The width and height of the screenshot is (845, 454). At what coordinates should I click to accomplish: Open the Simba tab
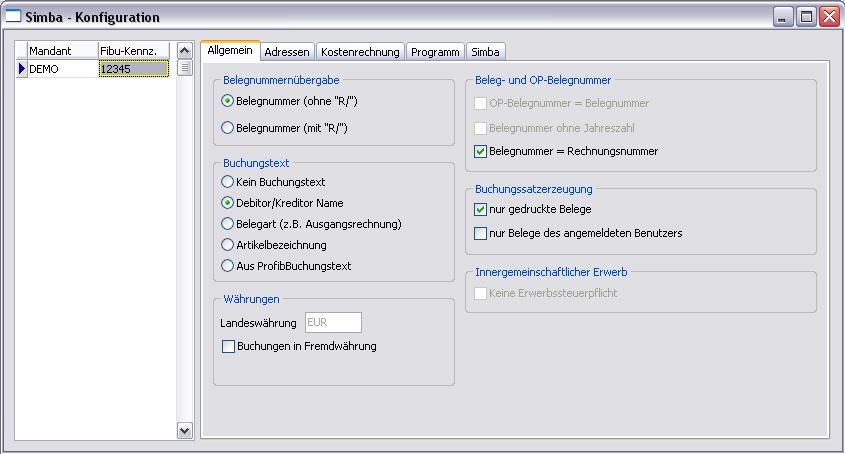point(486,52)
